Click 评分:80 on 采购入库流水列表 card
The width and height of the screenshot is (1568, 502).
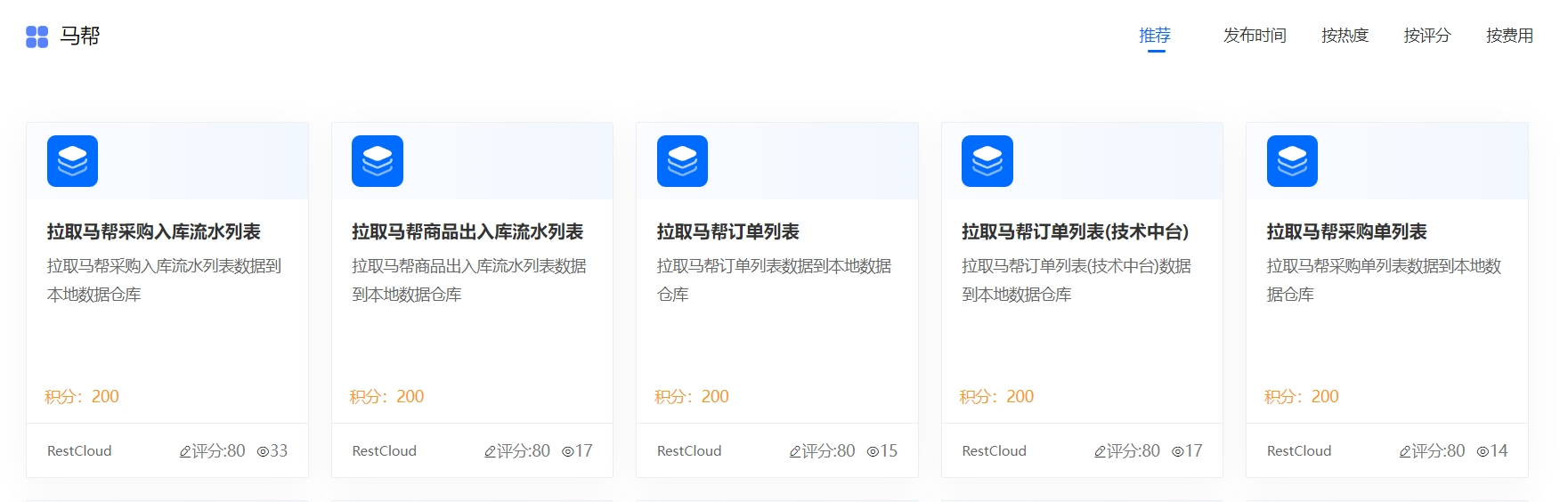point(218,451)
